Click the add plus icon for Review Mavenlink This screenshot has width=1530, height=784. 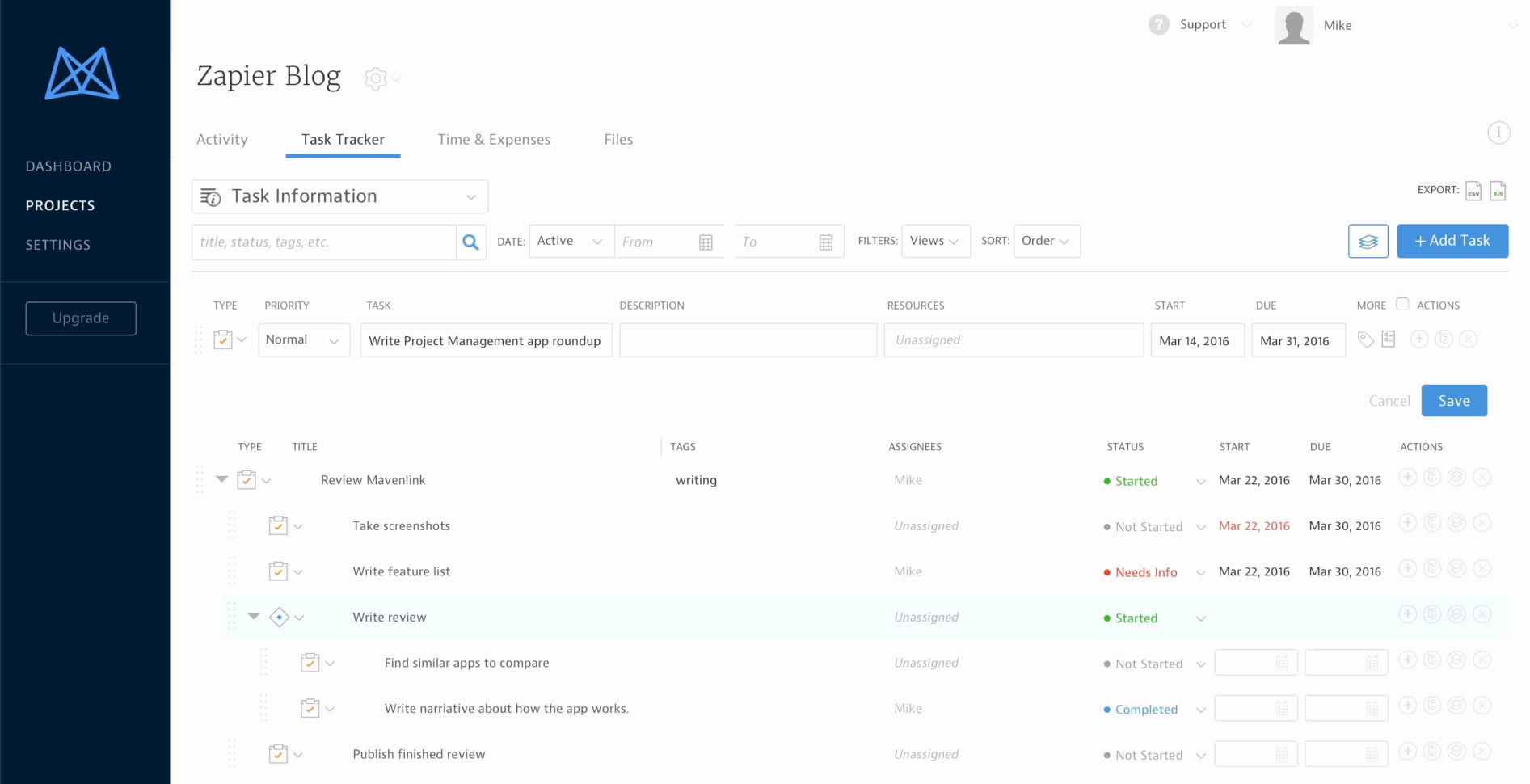(1407, 478)
